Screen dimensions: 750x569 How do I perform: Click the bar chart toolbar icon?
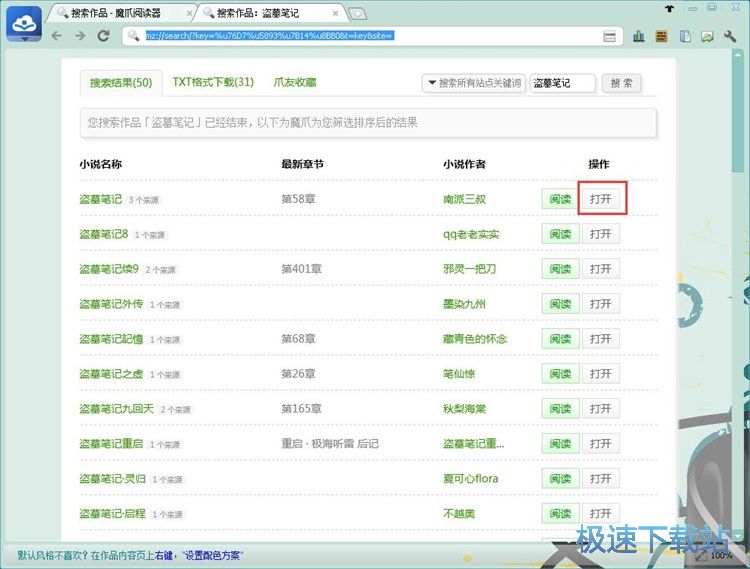point(639,36)
